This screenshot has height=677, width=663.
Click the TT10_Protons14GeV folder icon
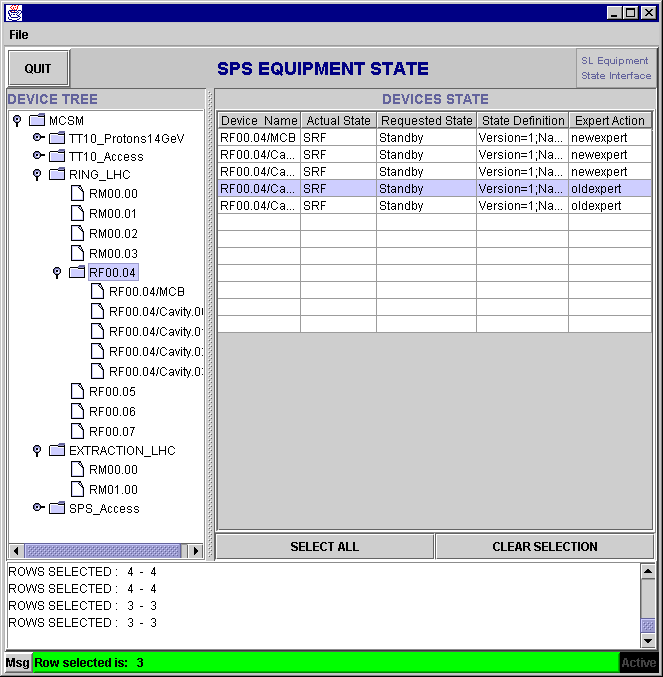[57, 138]
